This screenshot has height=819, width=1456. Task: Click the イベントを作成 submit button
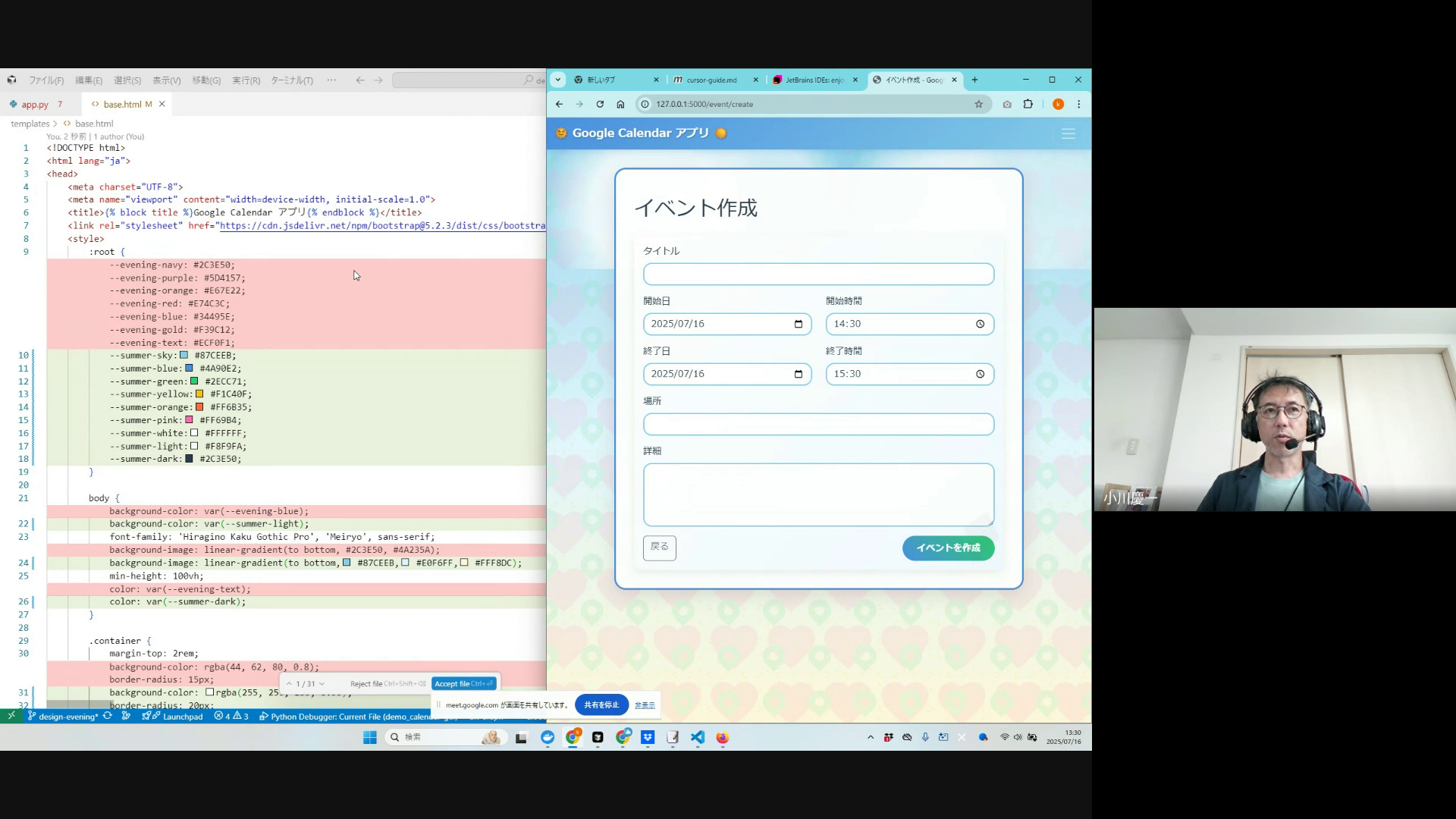[x=948, y=548]
